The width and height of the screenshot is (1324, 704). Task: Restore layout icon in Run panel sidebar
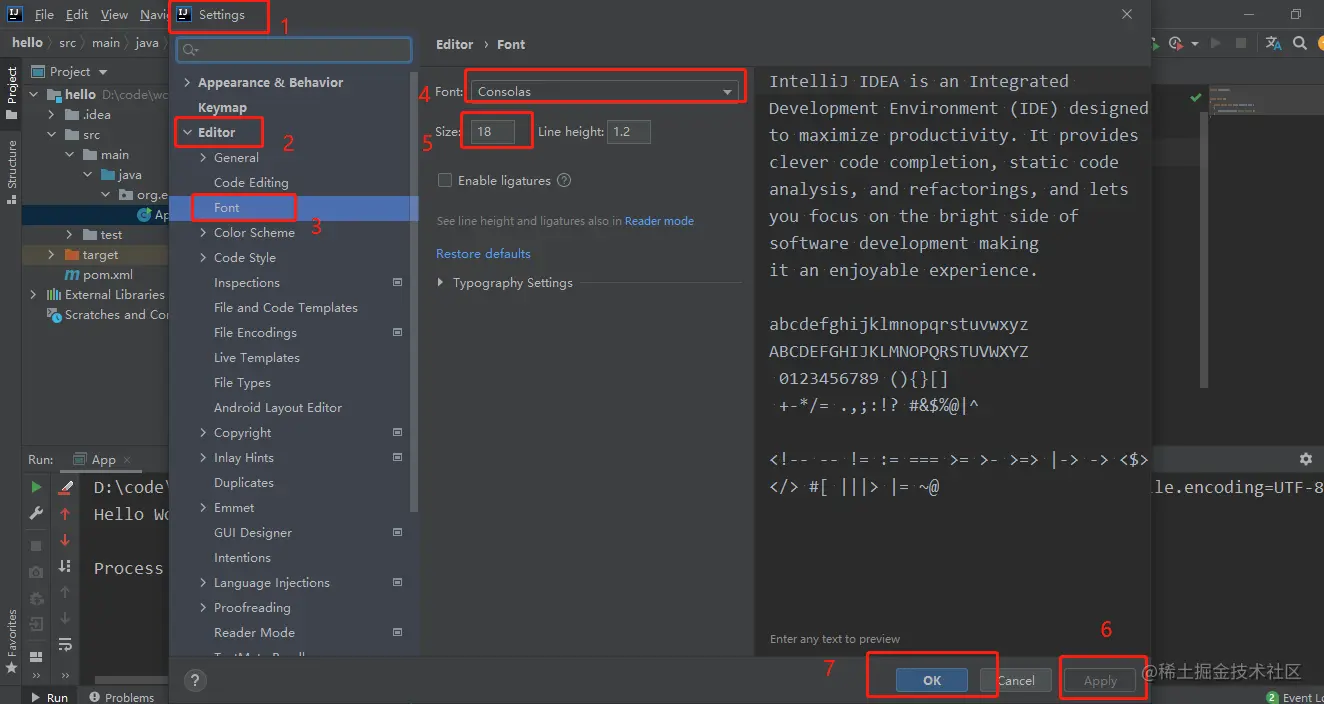pos(36,657)
